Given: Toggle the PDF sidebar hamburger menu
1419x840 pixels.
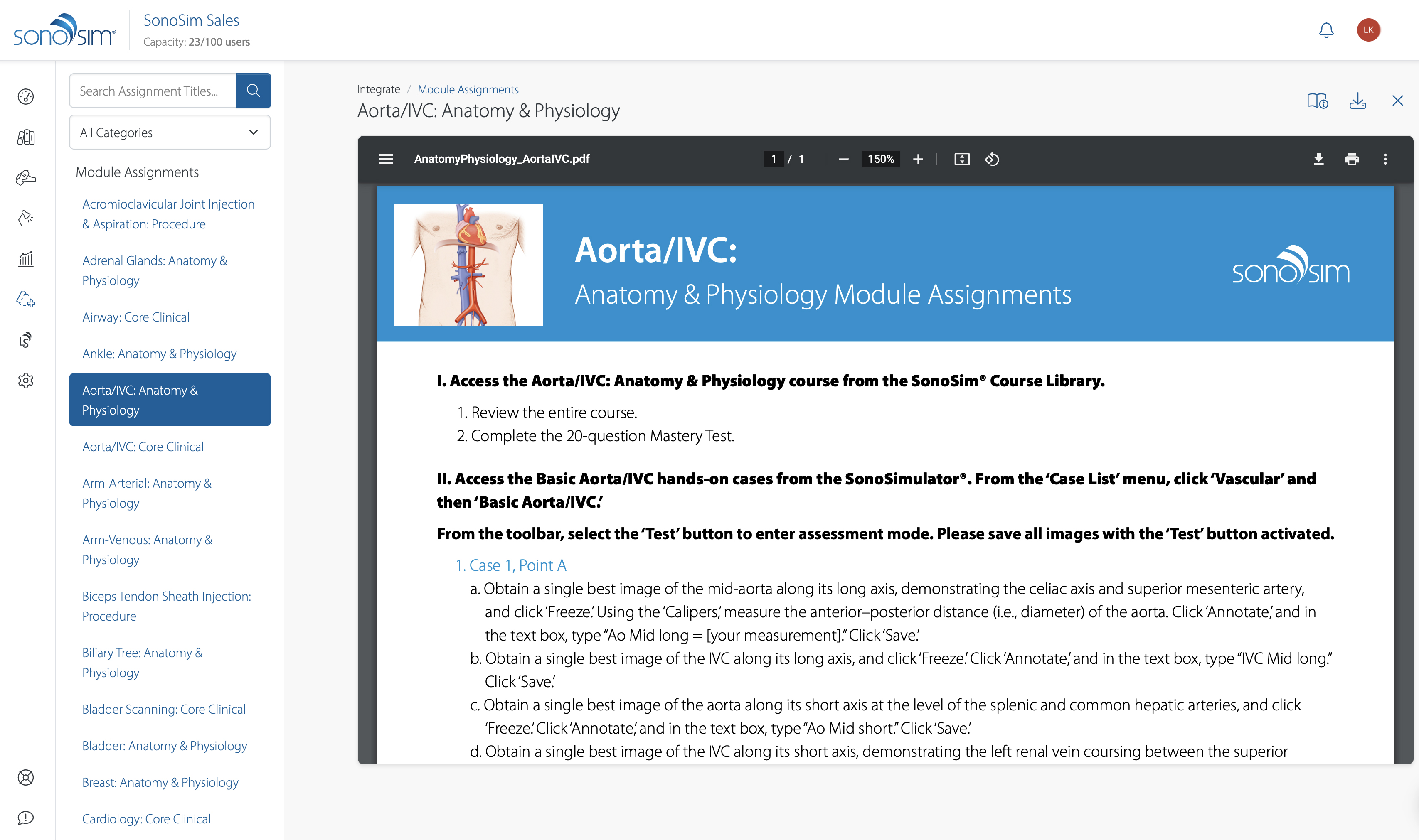Looking at the screenshot, I should 386,159.
